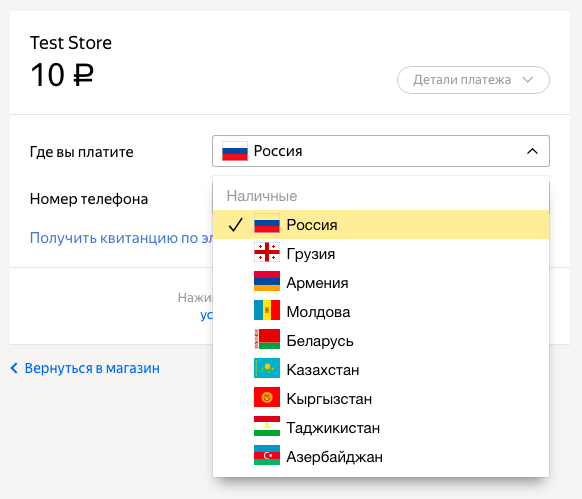Click the Россия flag in the selected field

tap(235, 151)
